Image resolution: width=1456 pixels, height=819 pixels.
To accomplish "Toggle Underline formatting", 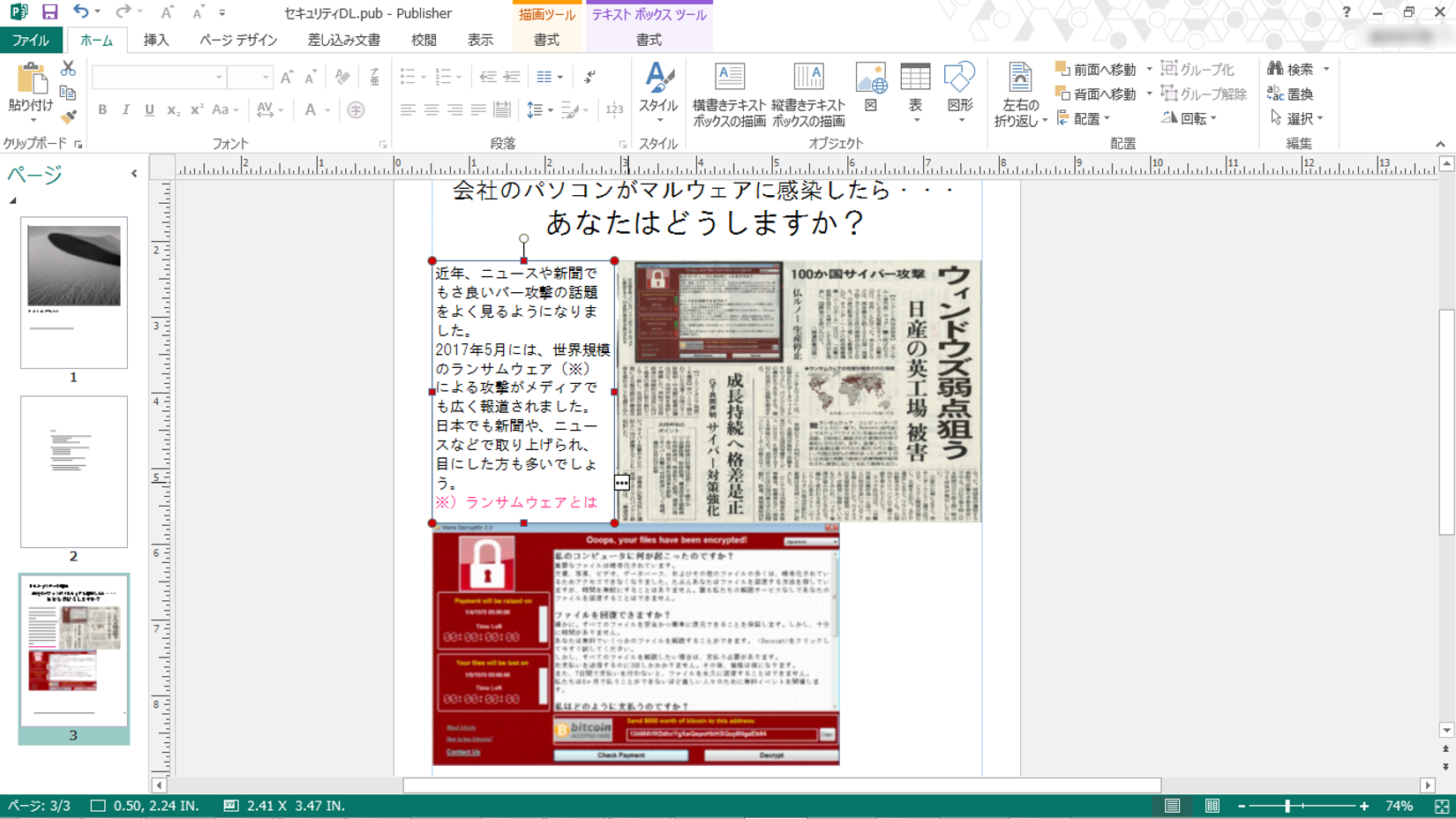I will [149, 110].
